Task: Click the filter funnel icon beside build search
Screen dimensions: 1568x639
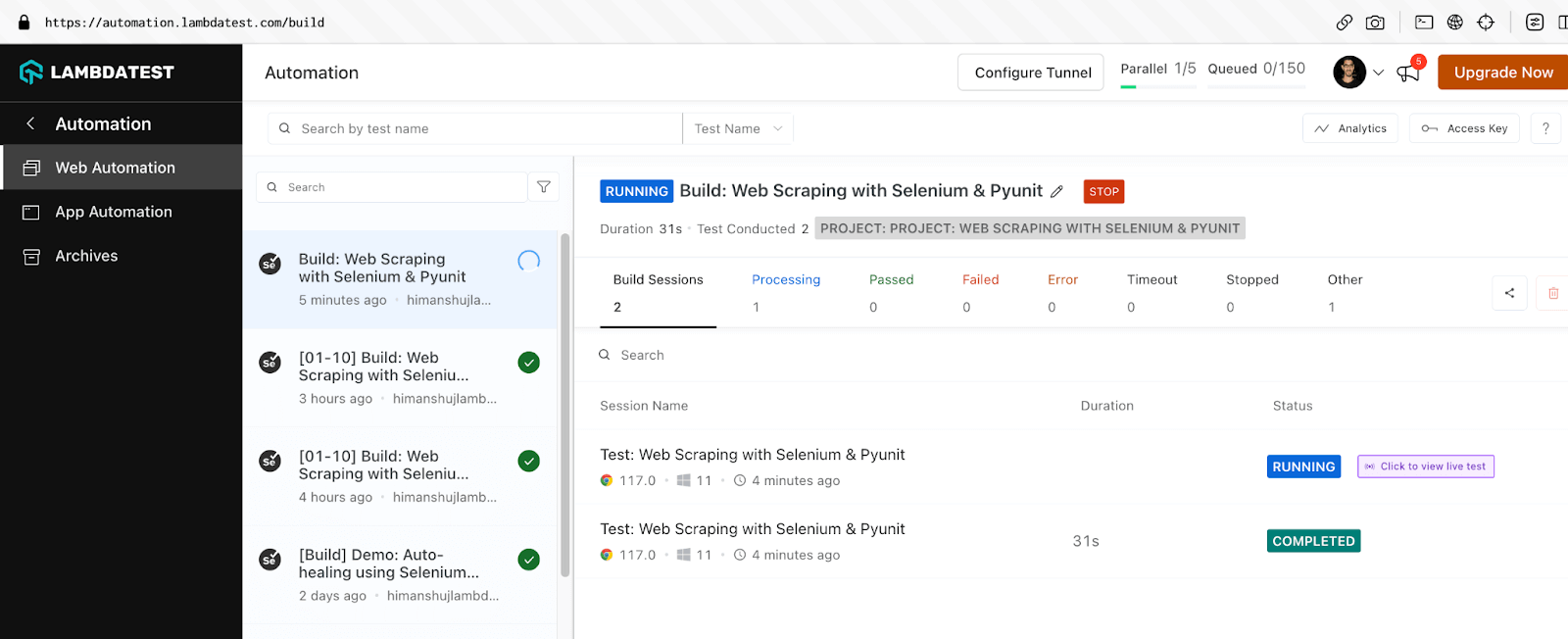Action: tap(544, 187)
